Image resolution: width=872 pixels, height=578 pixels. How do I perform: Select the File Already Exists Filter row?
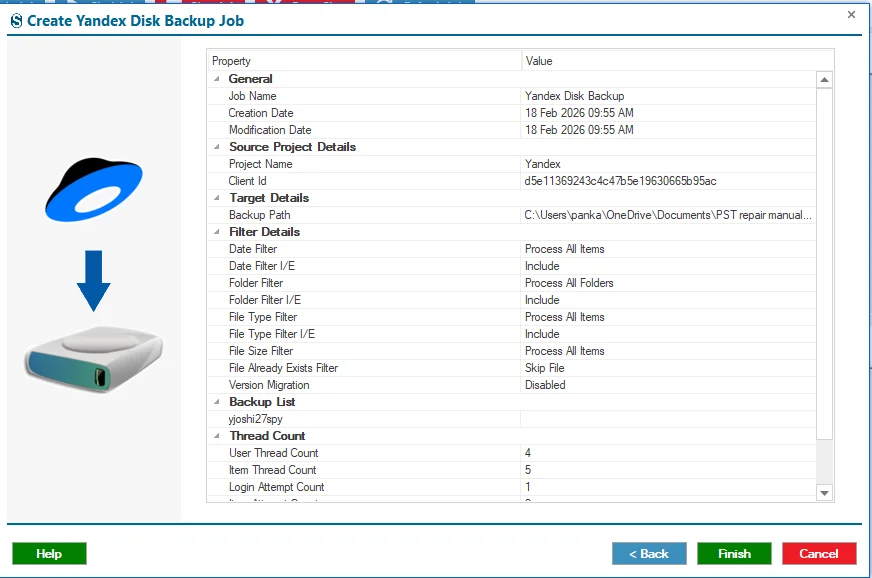click(x=512, y=368)
